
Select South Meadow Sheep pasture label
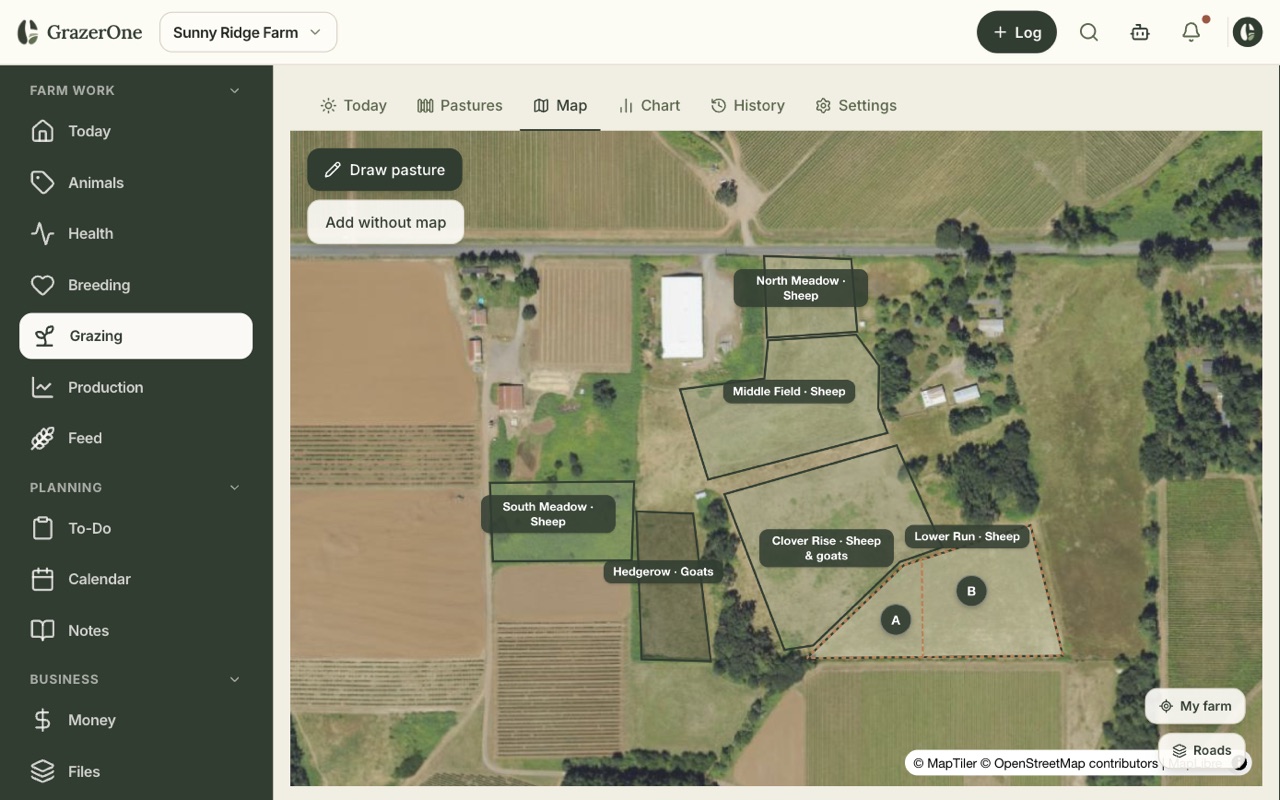pyautogui.click(x=548, y=514)
